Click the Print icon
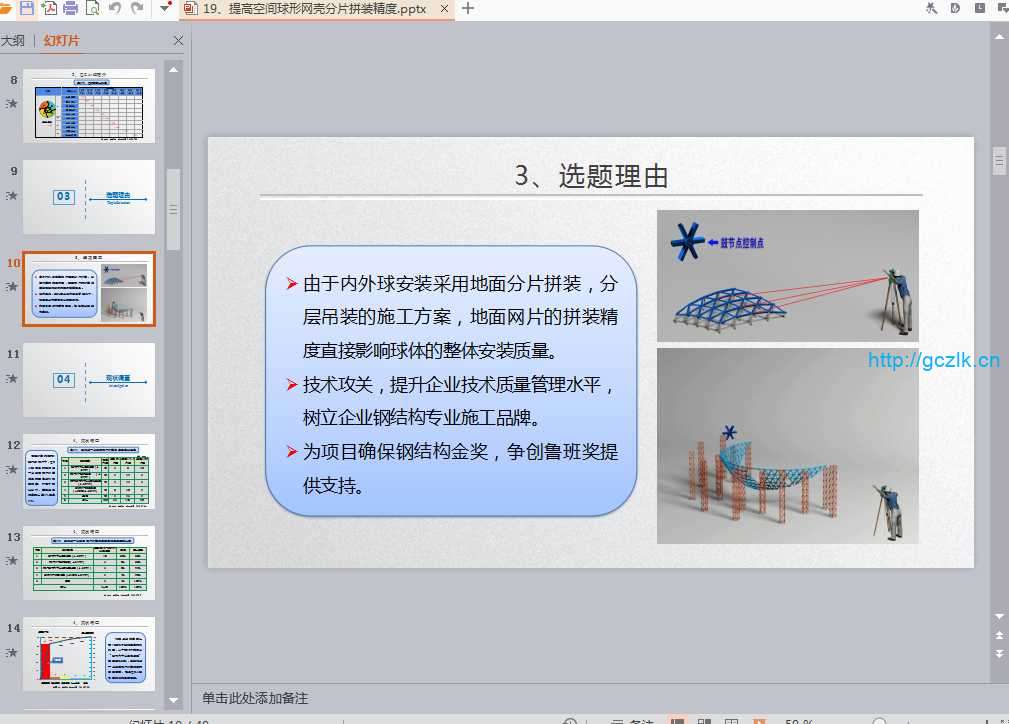The width and height of the screenshot is (1009, 724). (x=71, y=8)
